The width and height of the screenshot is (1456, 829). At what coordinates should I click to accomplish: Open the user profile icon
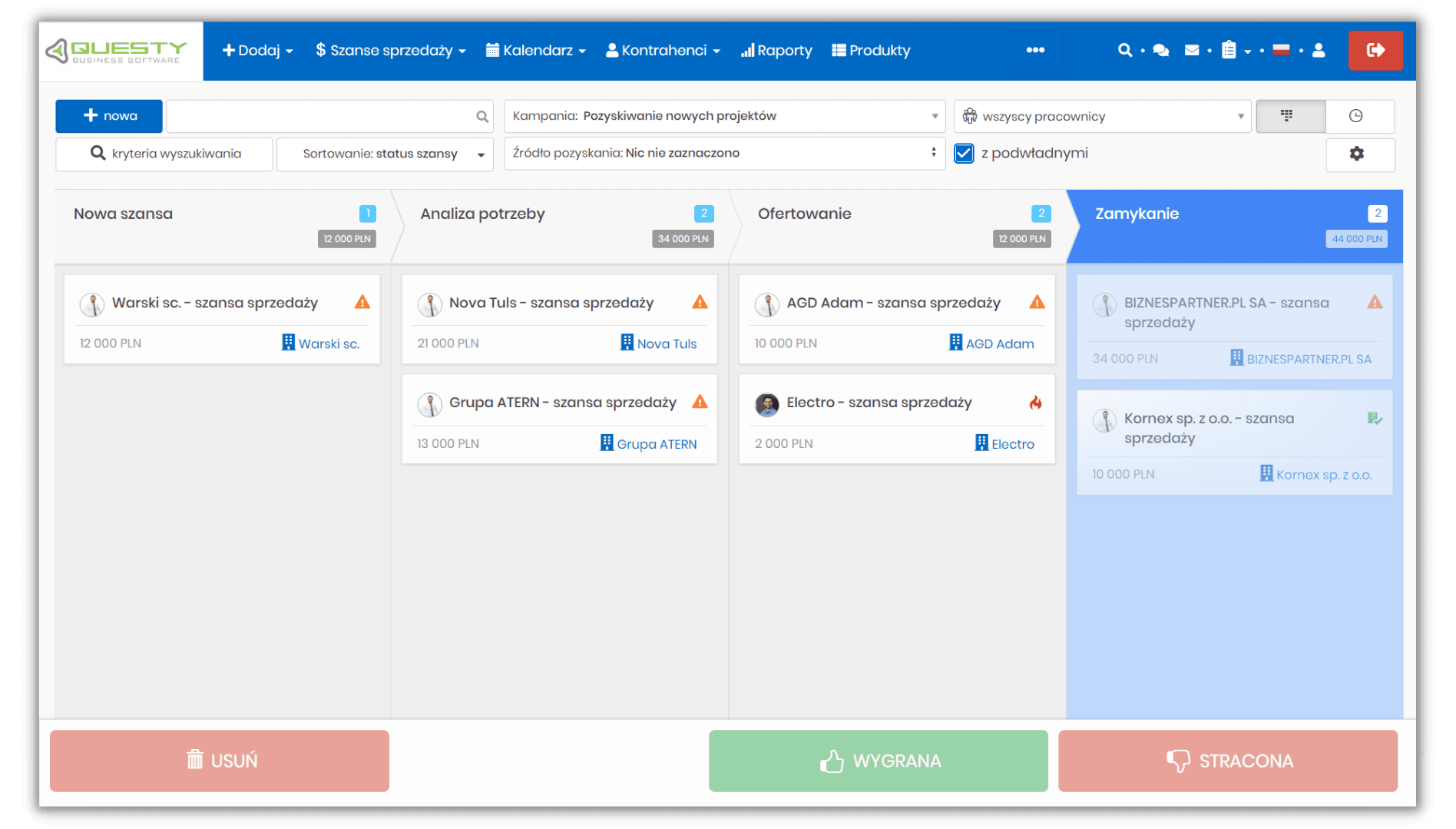[1319, 50]
